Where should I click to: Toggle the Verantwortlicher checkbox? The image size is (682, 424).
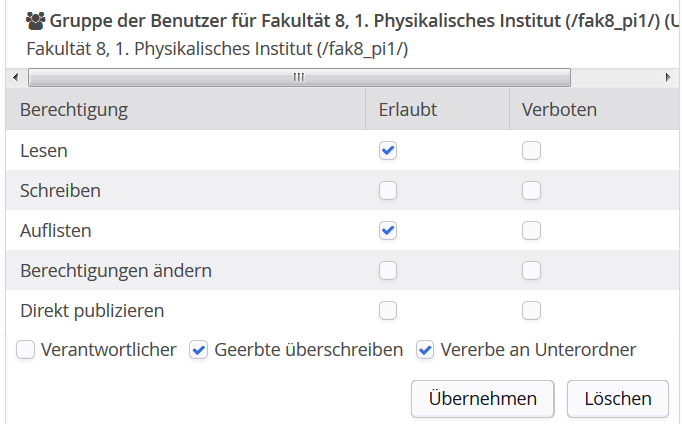25,350
